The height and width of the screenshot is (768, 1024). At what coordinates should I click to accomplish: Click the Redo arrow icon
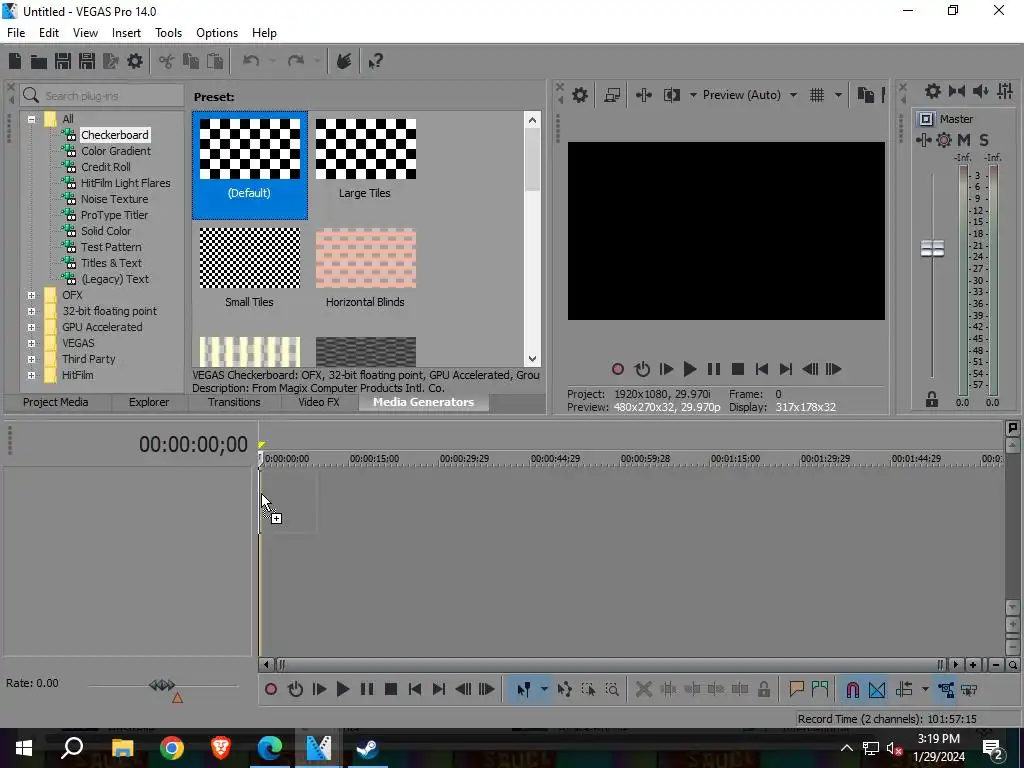point(296,61)
